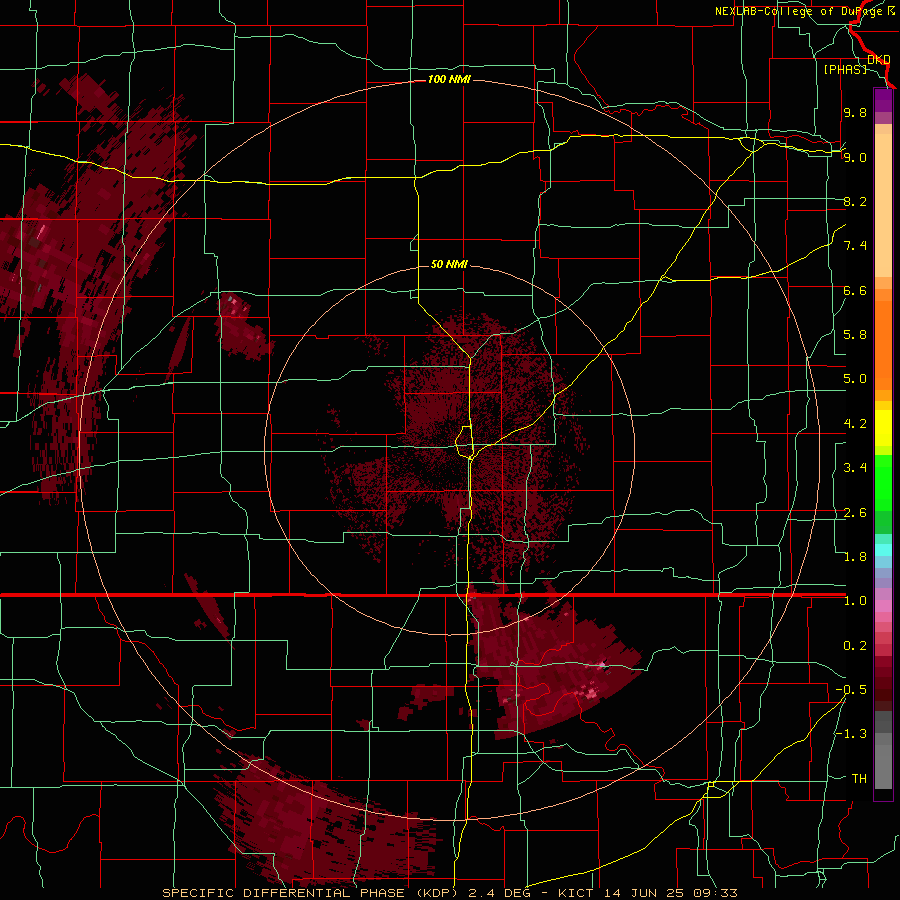Click the -1.3 scale value

click(851, 734)
